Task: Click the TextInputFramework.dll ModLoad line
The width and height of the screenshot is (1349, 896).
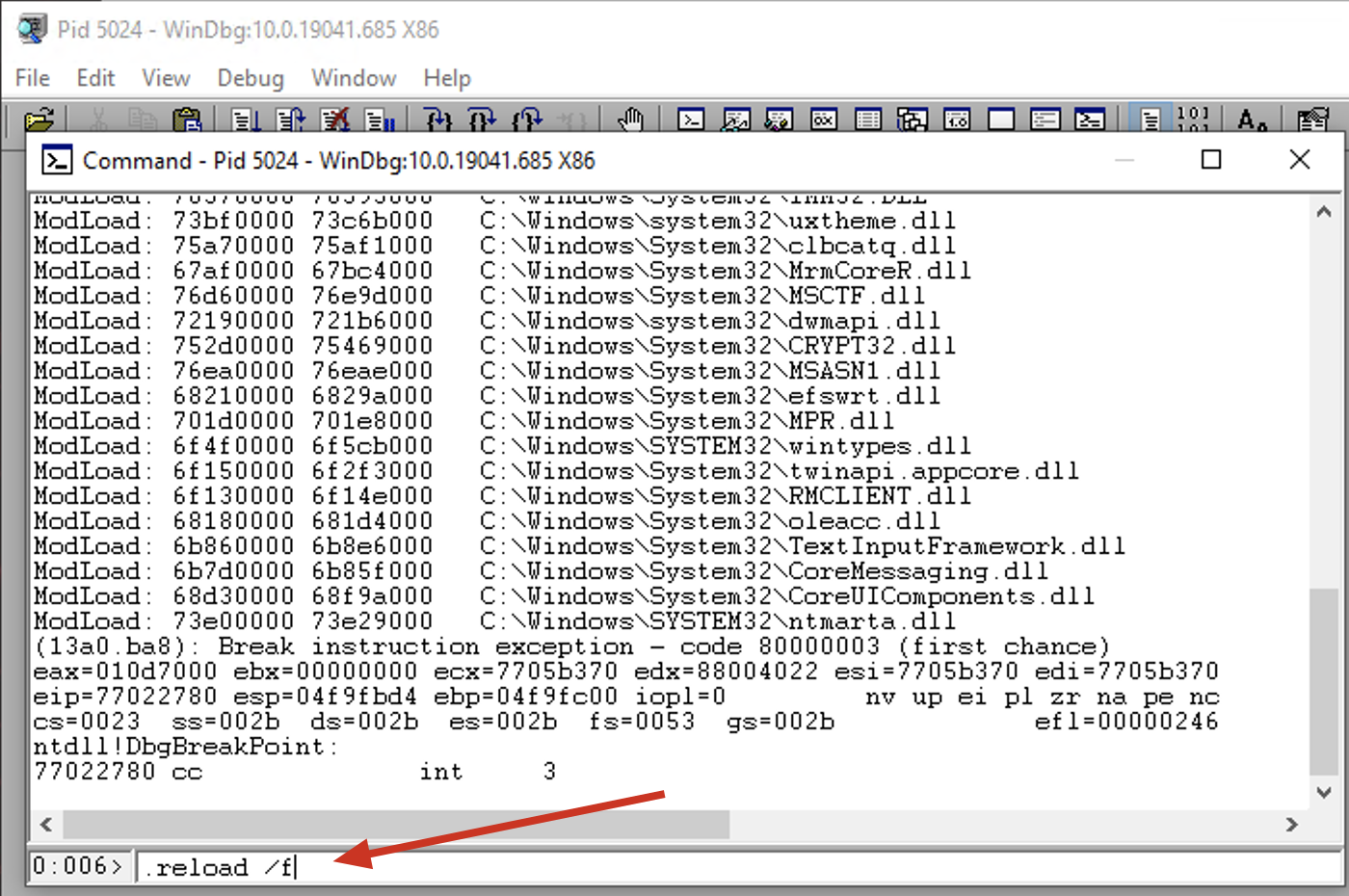Action: click(x=579, y=546)
